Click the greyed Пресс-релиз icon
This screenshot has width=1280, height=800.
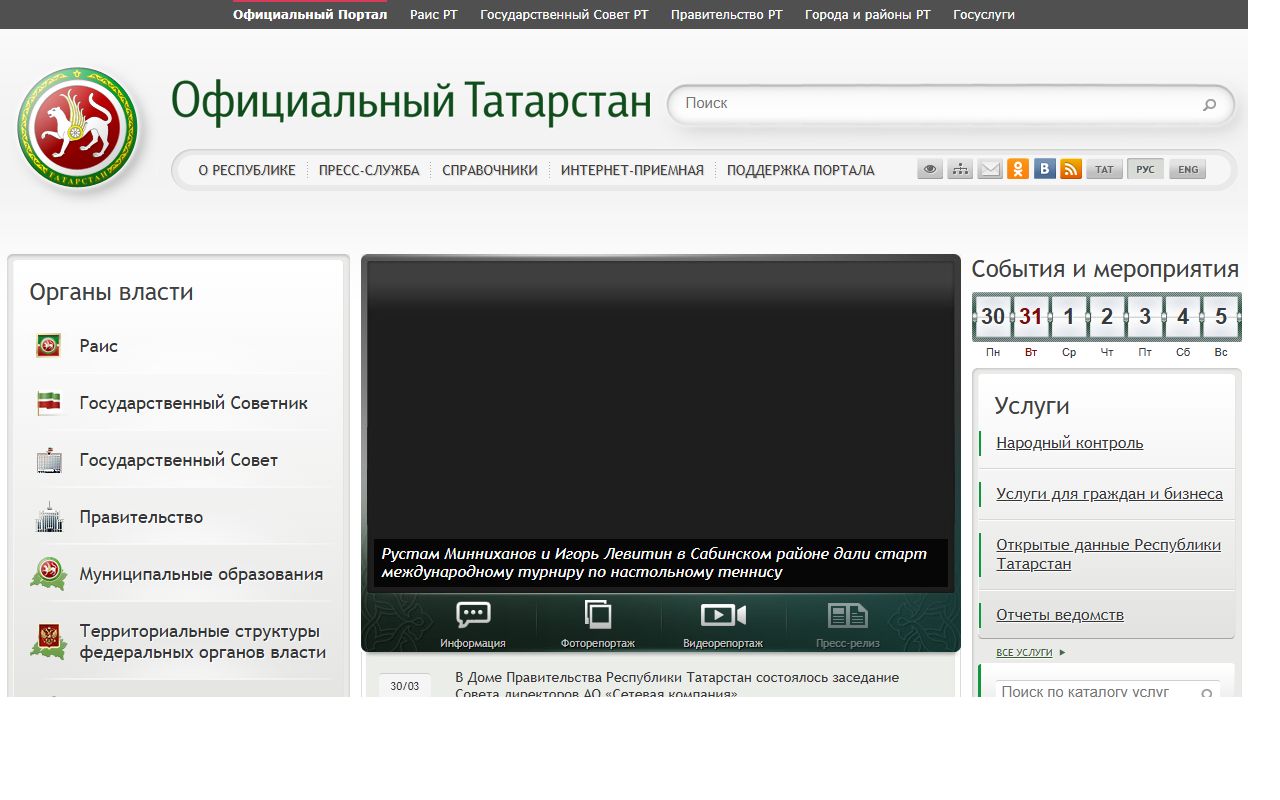click(x=848, y=614)
